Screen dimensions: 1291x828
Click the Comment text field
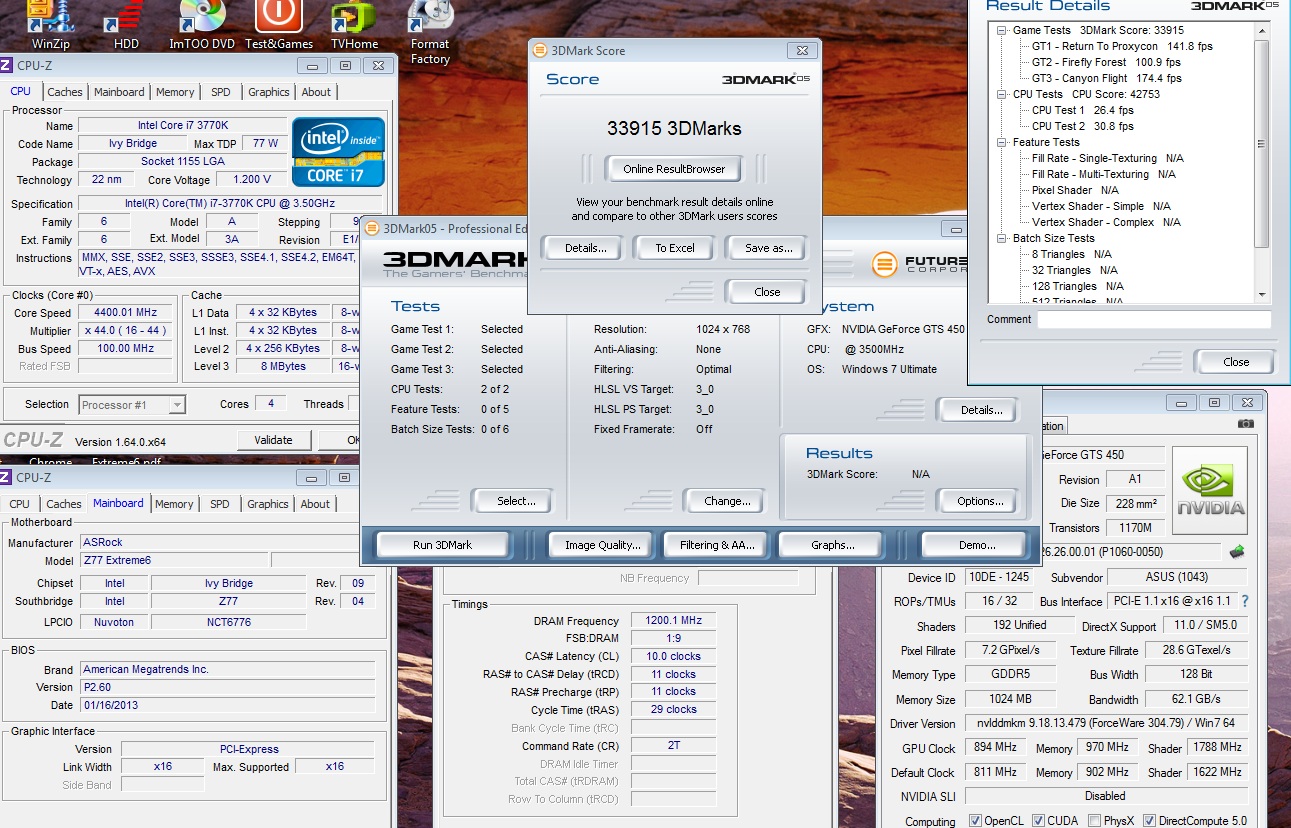tap(1153, 320)
